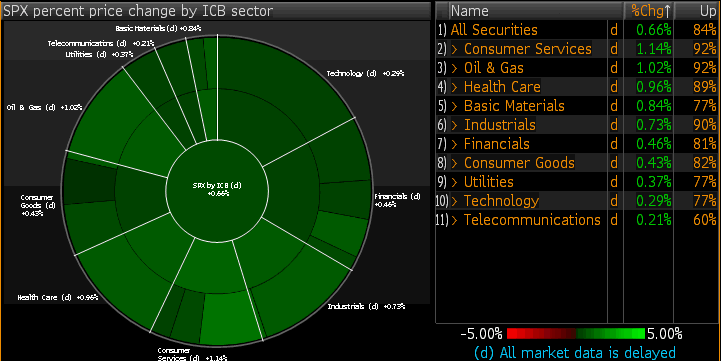This screenshot has width=721, height=361.
Task: Click the SPX by ICB center circle
Action: click(x=217, y=191)
